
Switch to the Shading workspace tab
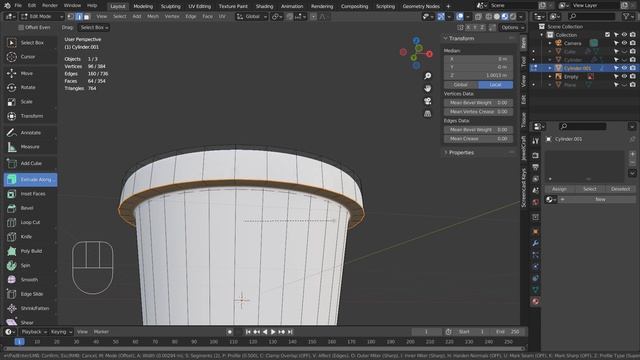point(264,6)
